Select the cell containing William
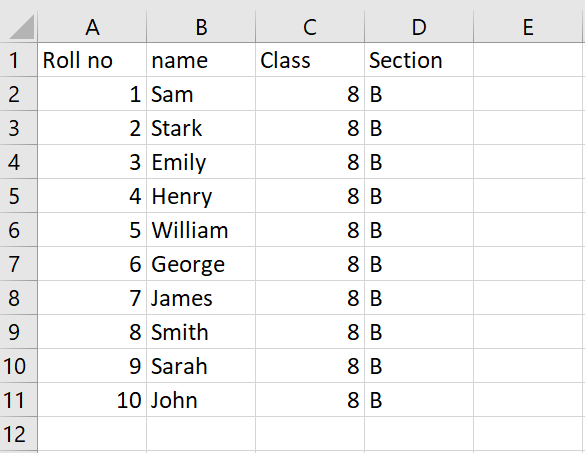 pos(201,230)
